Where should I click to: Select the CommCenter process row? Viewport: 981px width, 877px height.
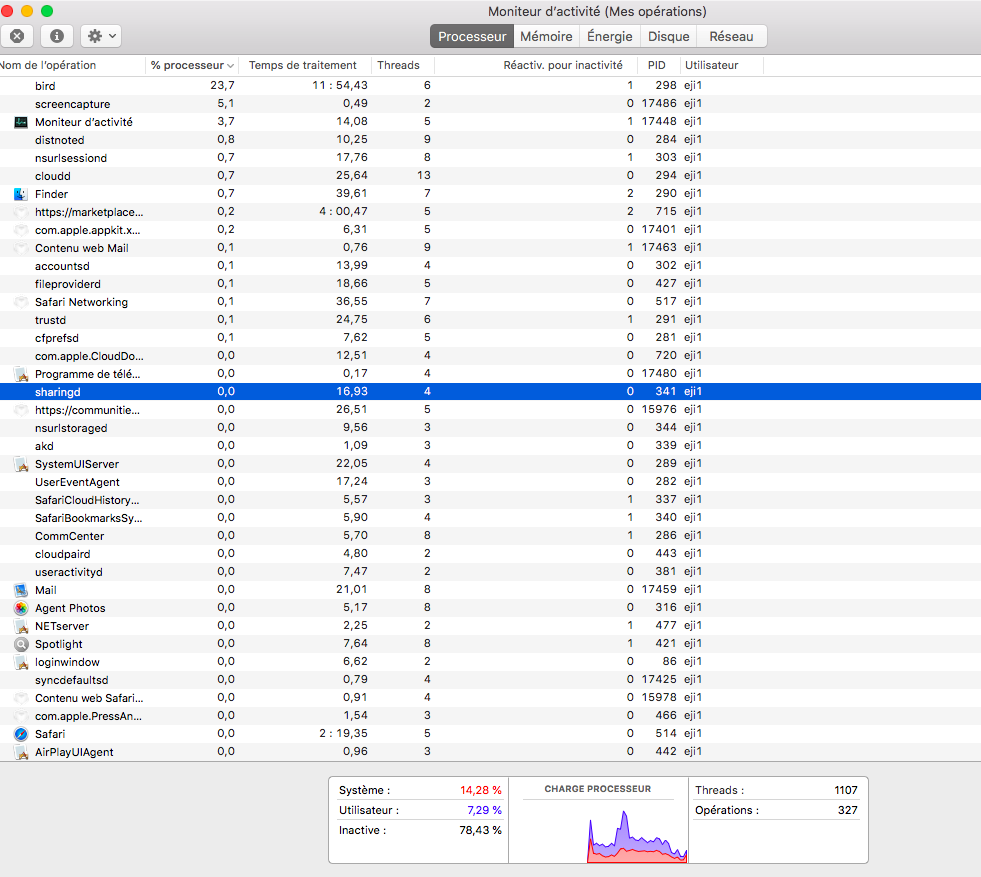point(490,536)
